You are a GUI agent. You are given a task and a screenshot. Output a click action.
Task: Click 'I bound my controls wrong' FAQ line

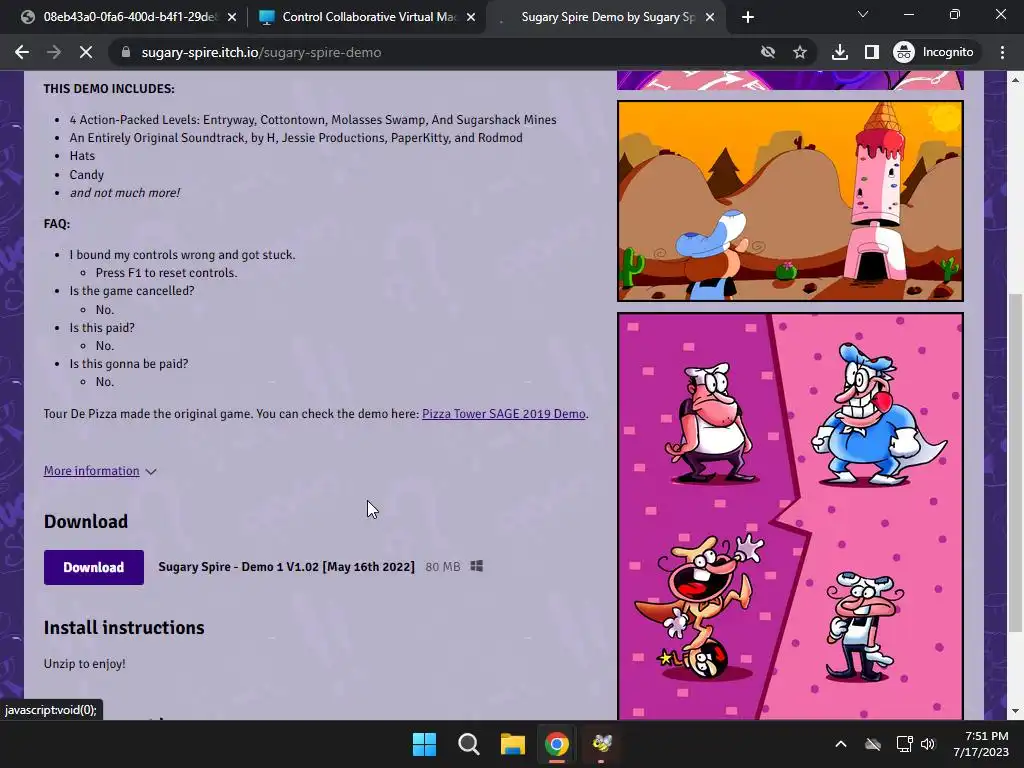(x=182, y=255)
